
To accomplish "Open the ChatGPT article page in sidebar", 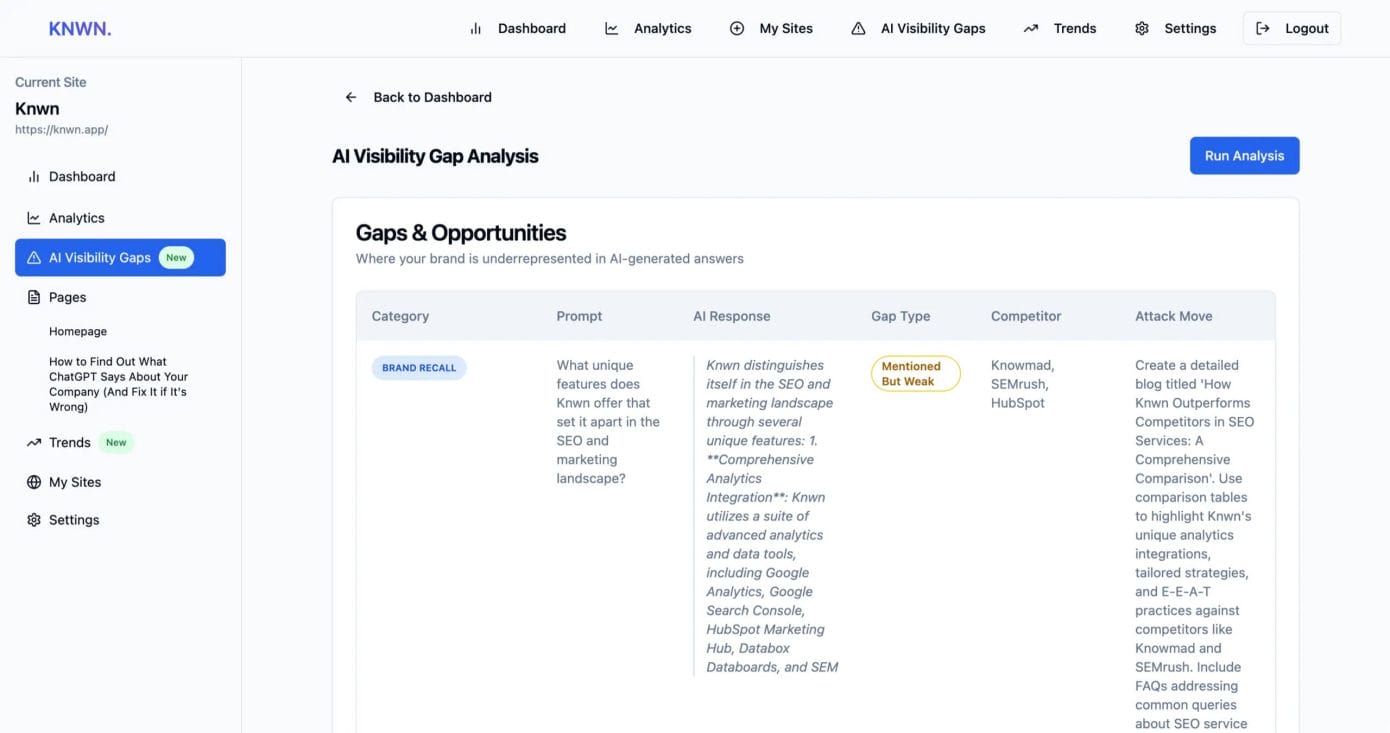I will click(118, 384).
